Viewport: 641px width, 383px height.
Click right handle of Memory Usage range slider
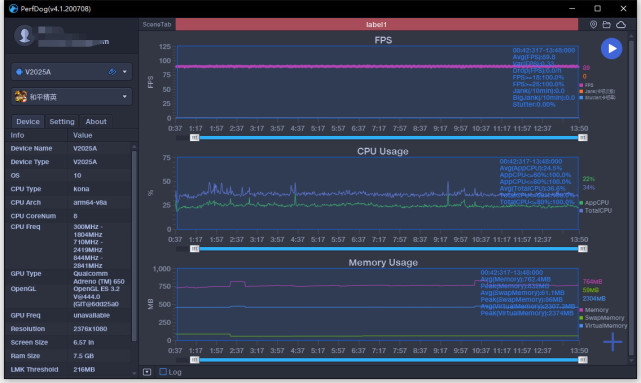(583, 360)
